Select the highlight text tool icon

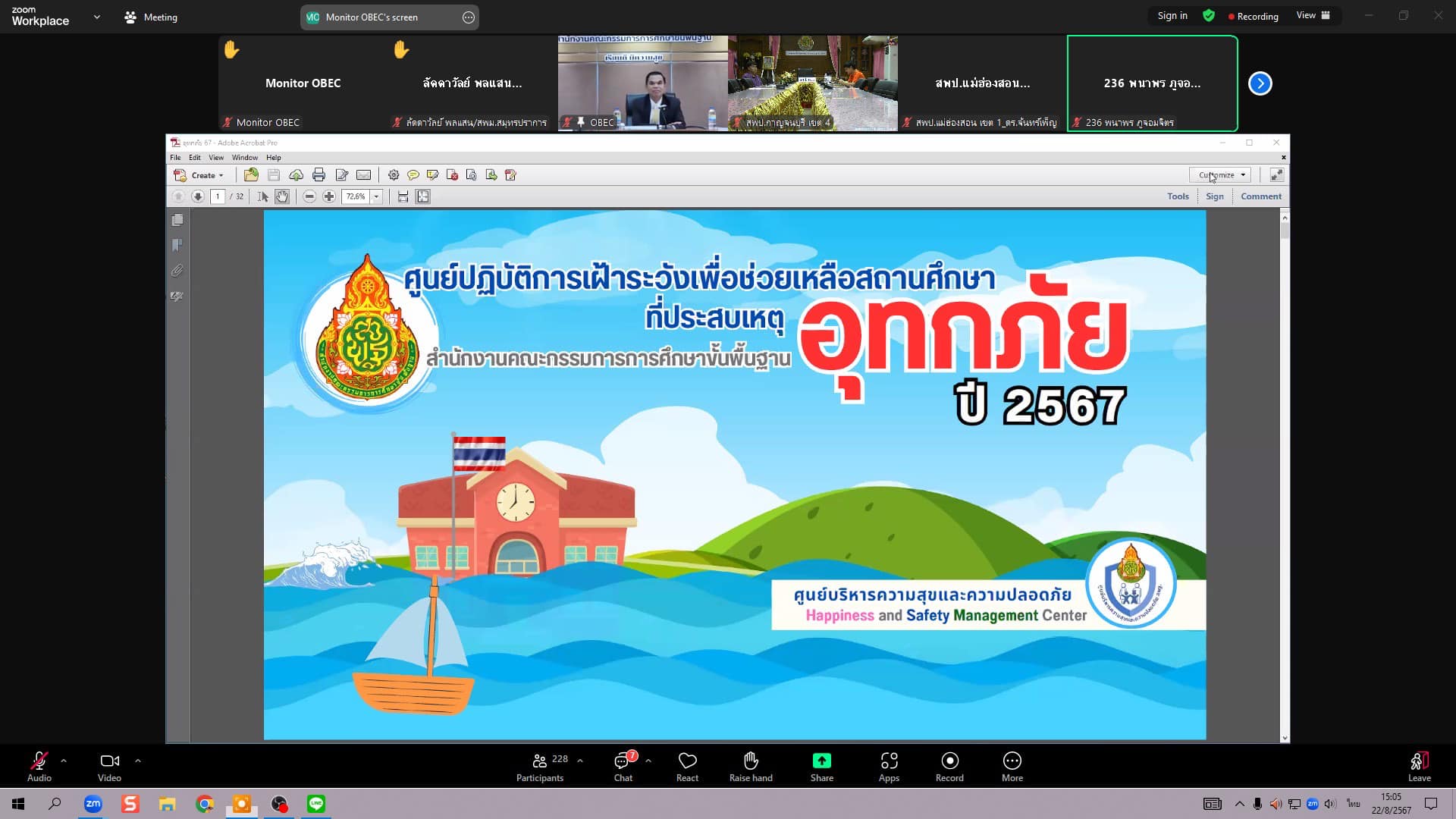pos(433,175)
